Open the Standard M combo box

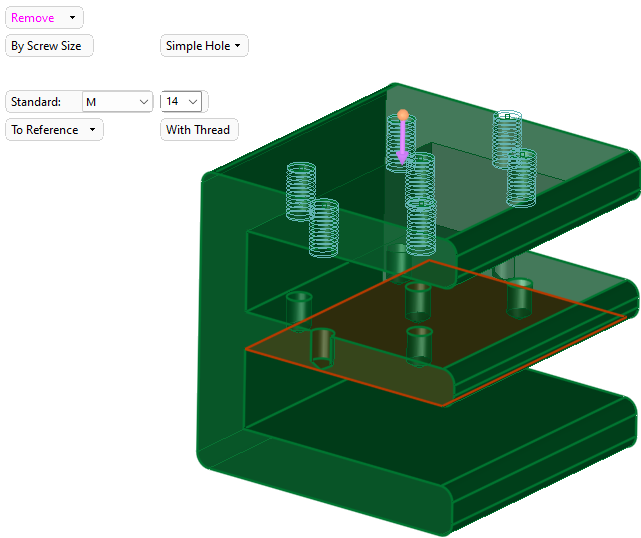point(117,102)
